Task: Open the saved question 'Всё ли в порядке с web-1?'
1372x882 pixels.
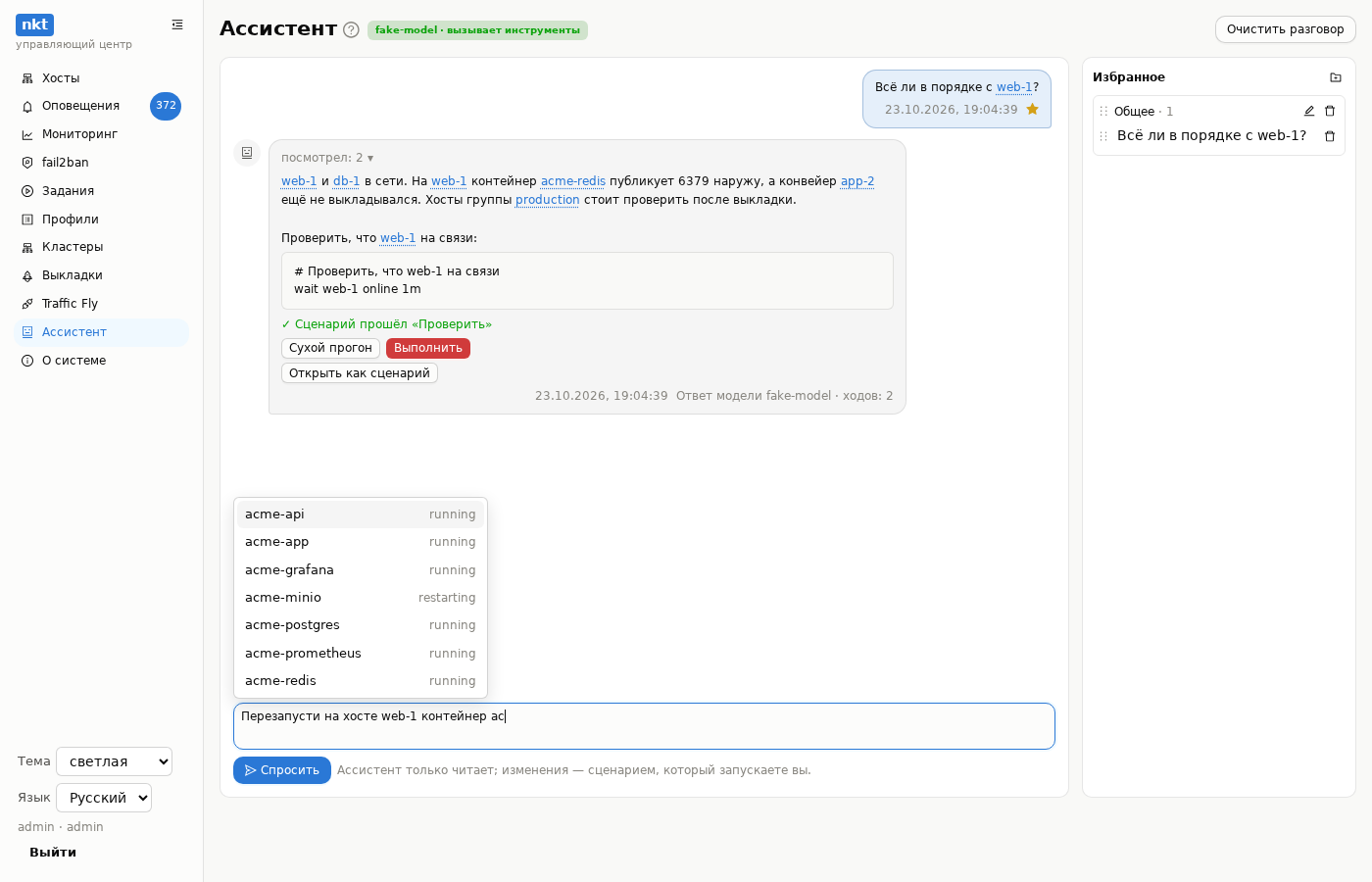Action: [x=1211, y=136]
